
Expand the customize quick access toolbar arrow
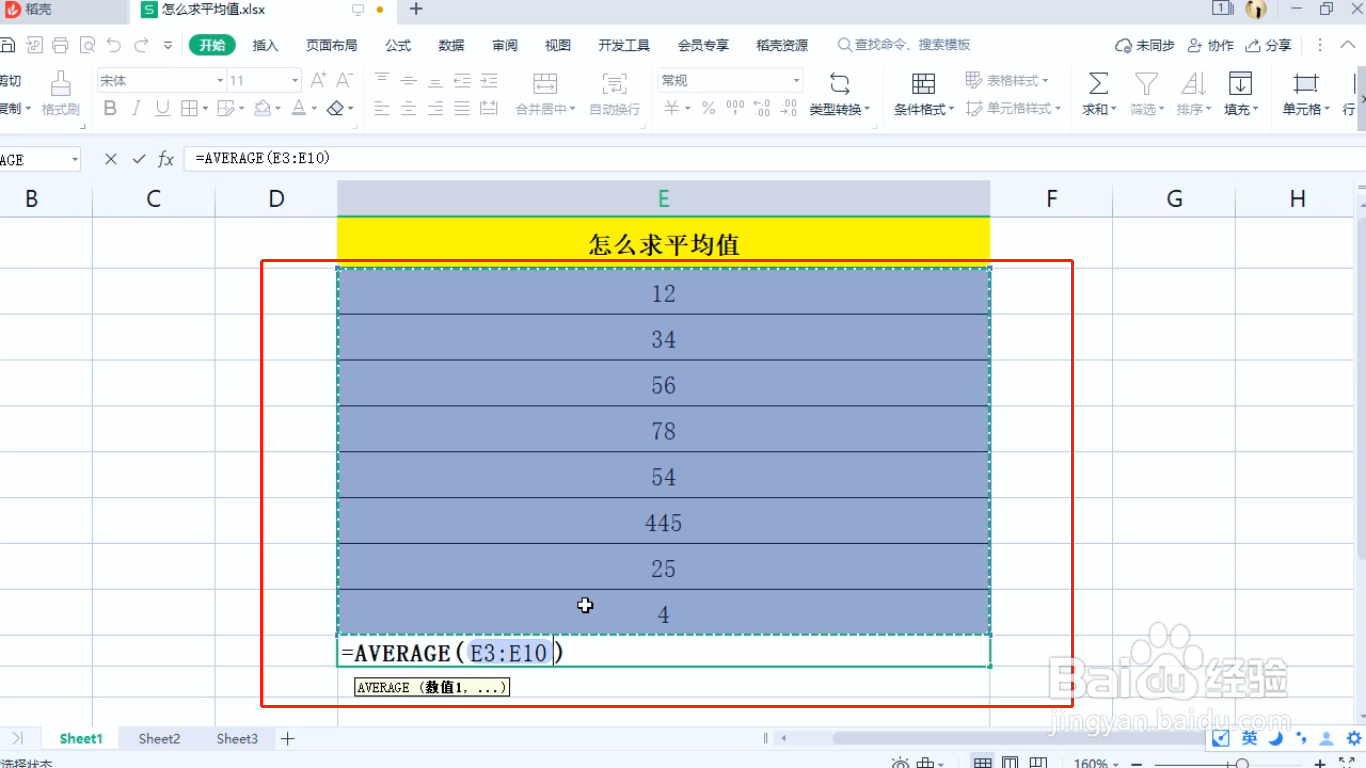(x=167, y=45)
